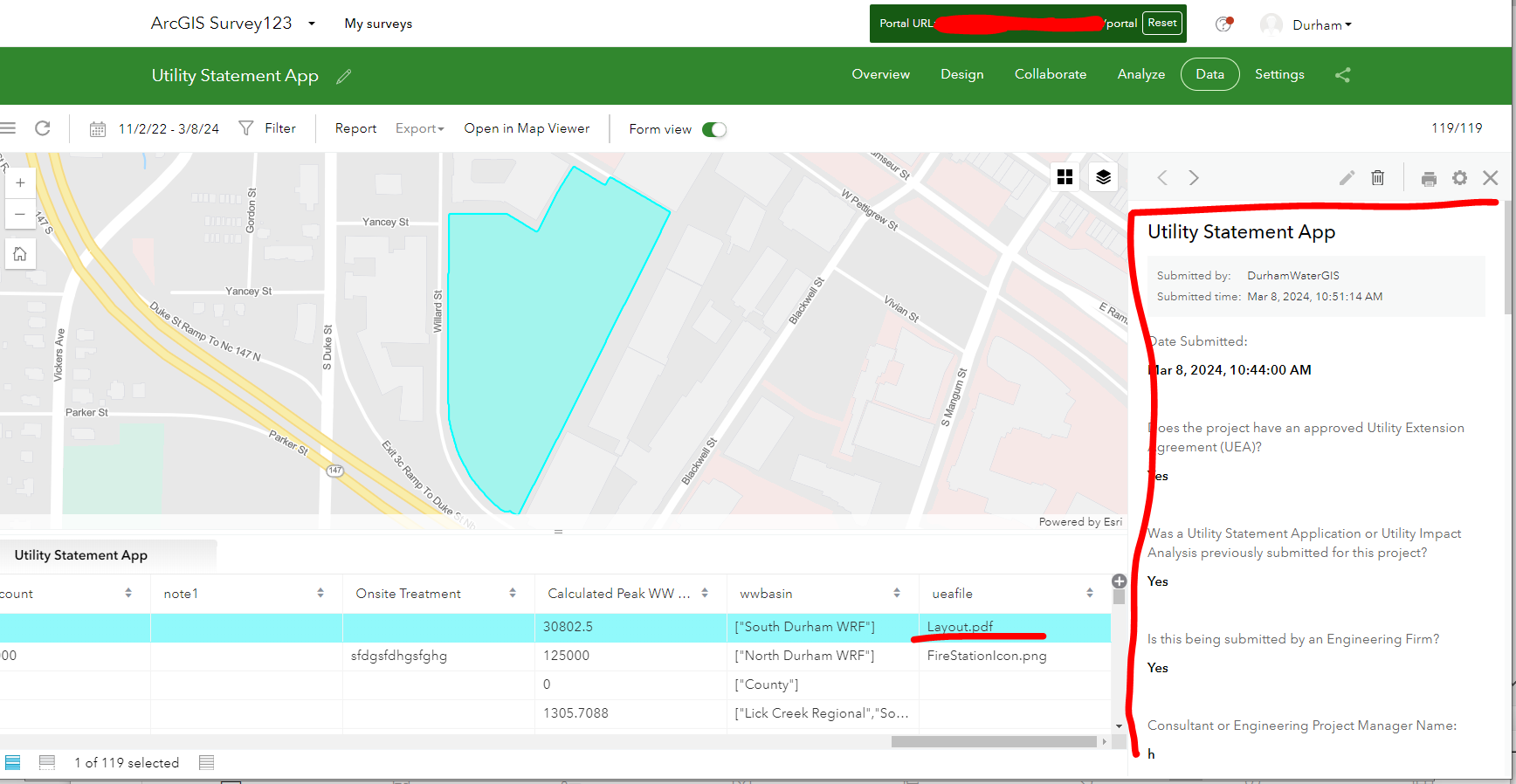Screen dimensions: 1516x784
Task: Delete the selected record with trash icon
Action: [1378, 178]
